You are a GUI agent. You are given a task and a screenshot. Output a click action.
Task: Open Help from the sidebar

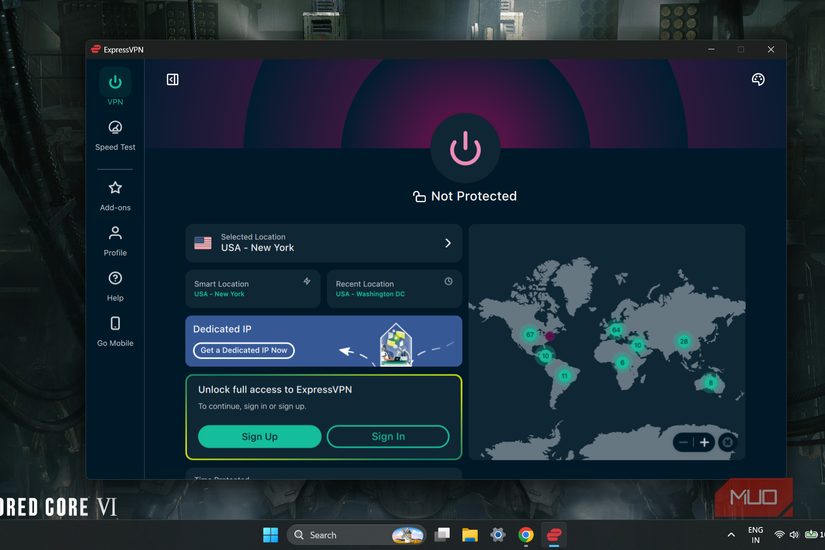115,286
